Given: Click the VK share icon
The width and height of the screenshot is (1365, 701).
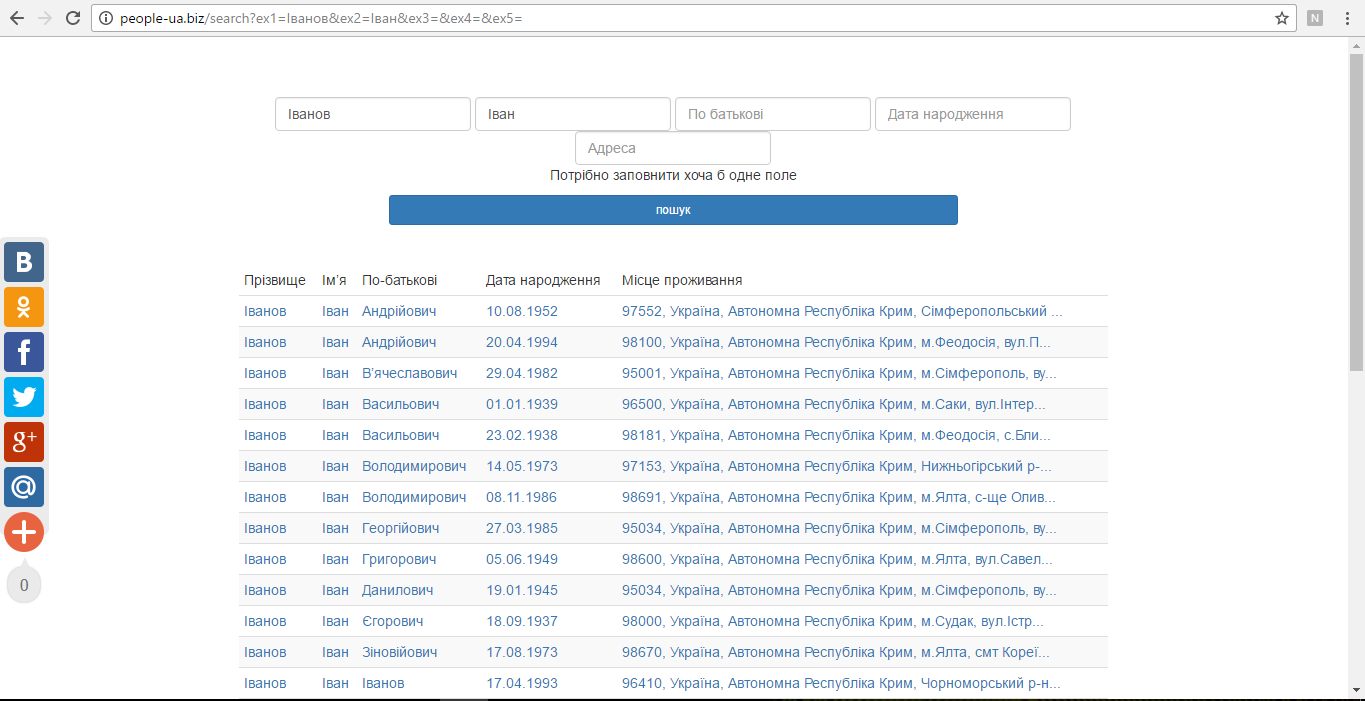Looking at the screenshot, I should (24, 262).
